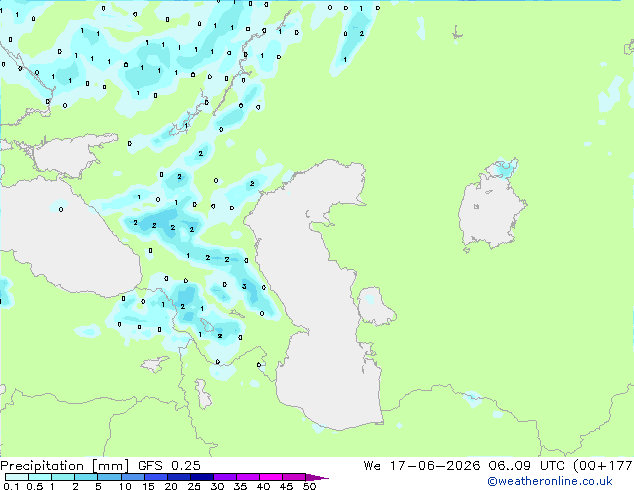The height and width of the screenshot is (490, 634).
Task: Click the 30–35 mm purple legend swatch
Action: pos(224,477)
